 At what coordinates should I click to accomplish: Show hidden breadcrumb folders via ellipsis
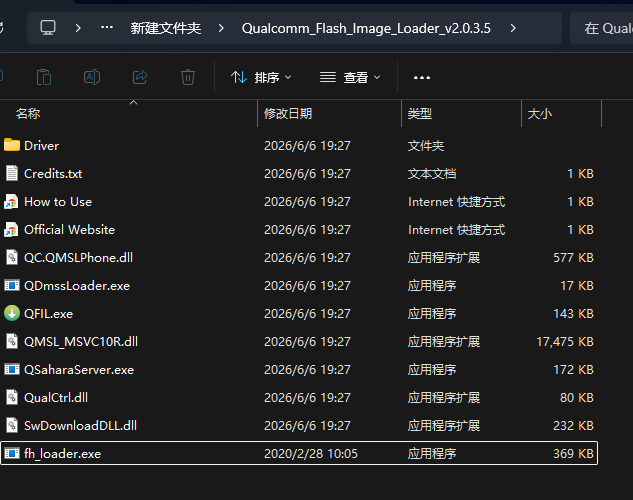coord(107,27)
